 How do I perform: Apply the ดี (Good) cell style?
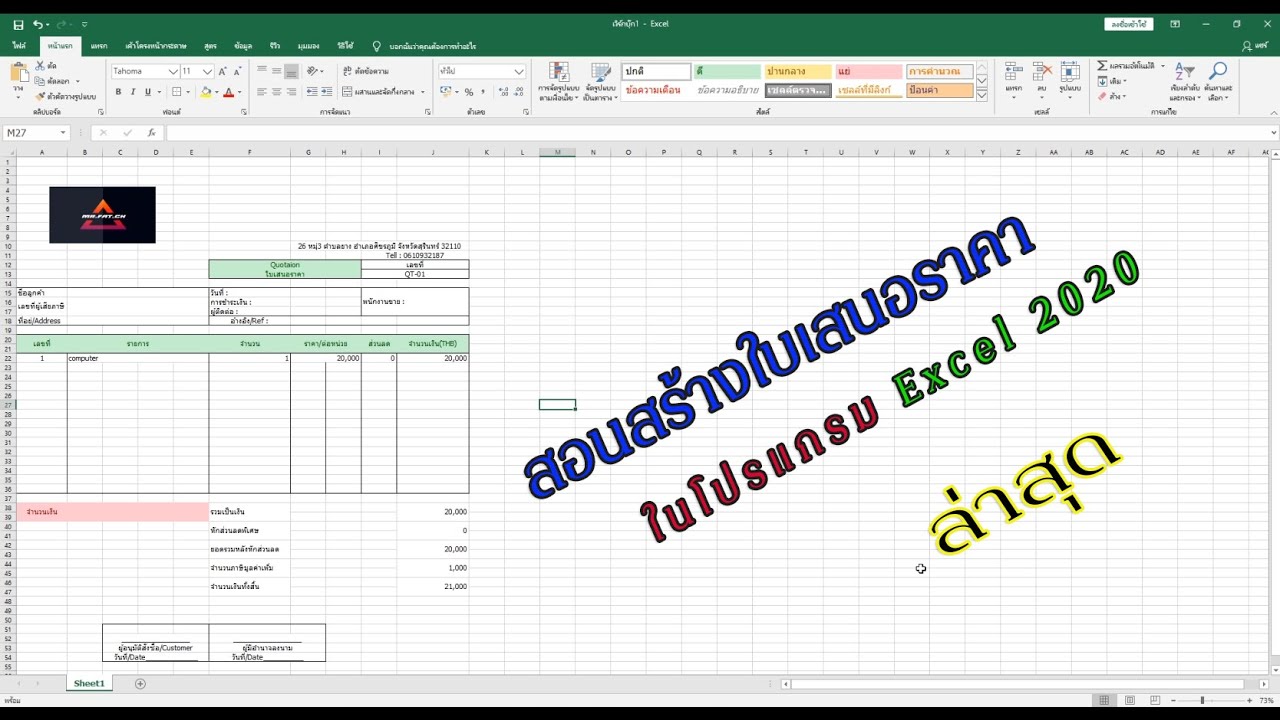727,71
